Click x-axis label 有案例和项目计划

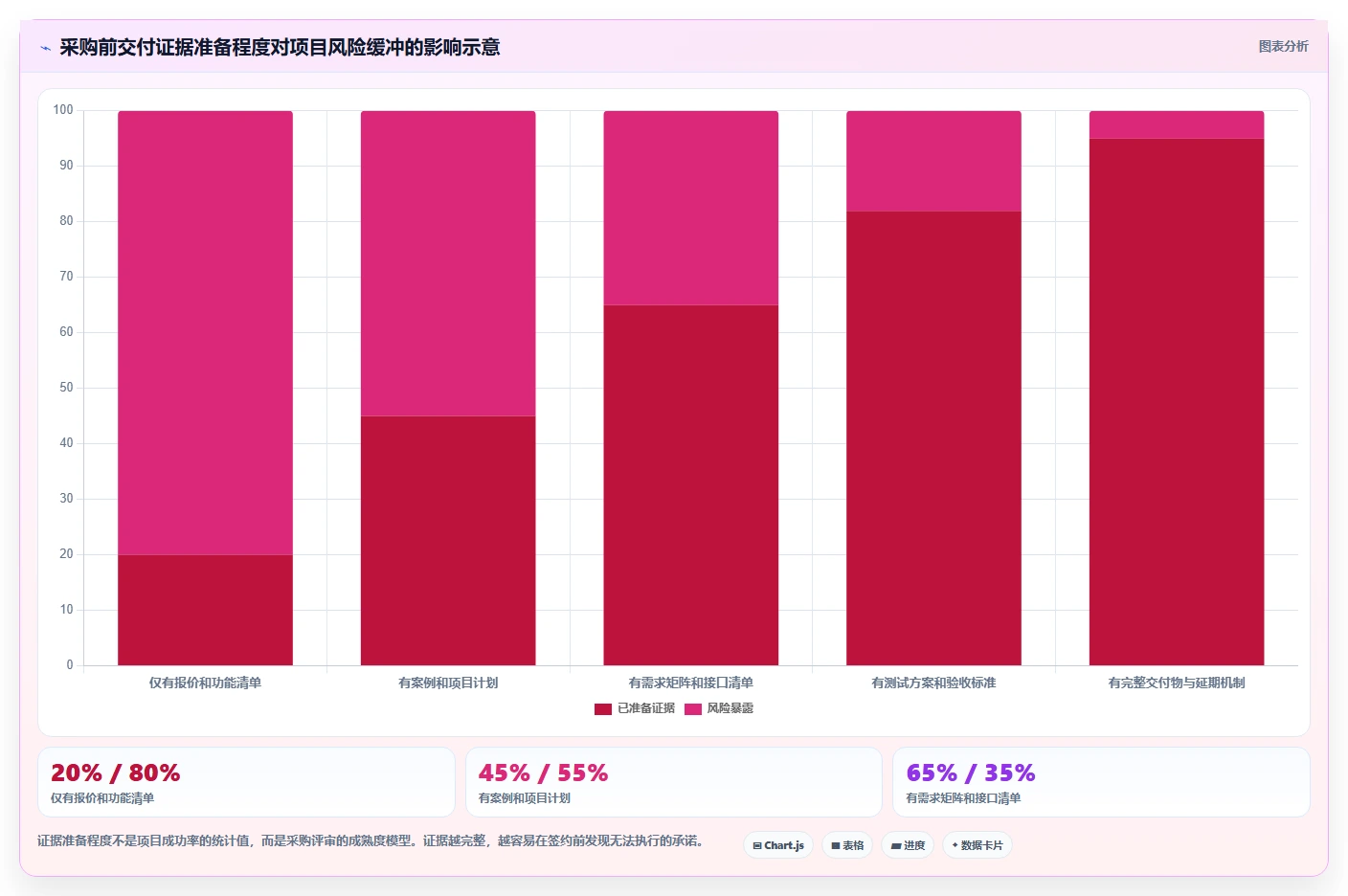448,683
